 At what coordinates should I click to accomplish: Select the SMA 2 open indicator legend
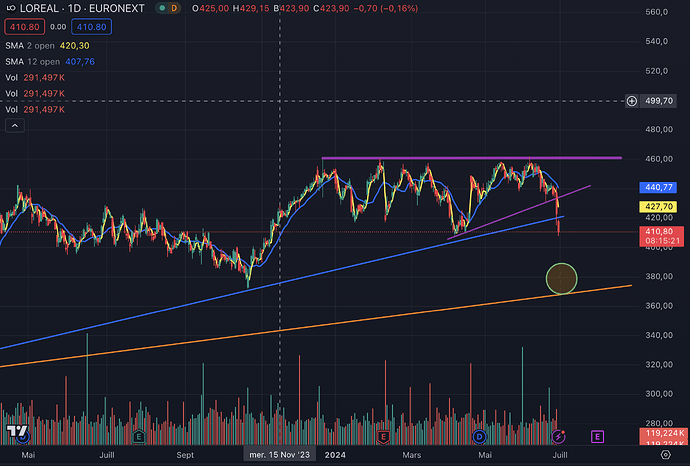click(47, 46)
